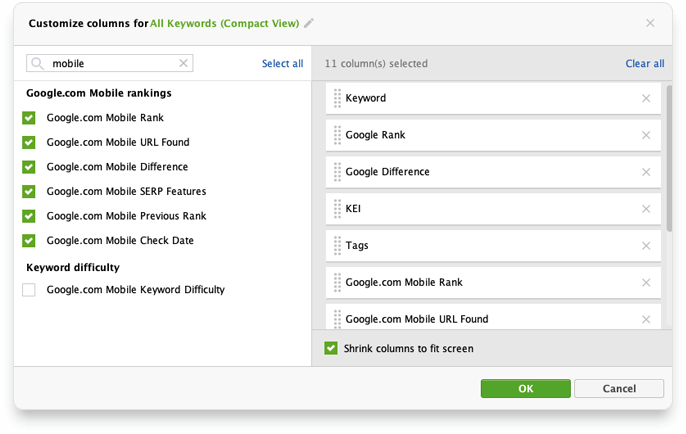The image size is (686, 434).
Task: Click the selected columns list scrollbar
Action: click(x=669, y=158)
